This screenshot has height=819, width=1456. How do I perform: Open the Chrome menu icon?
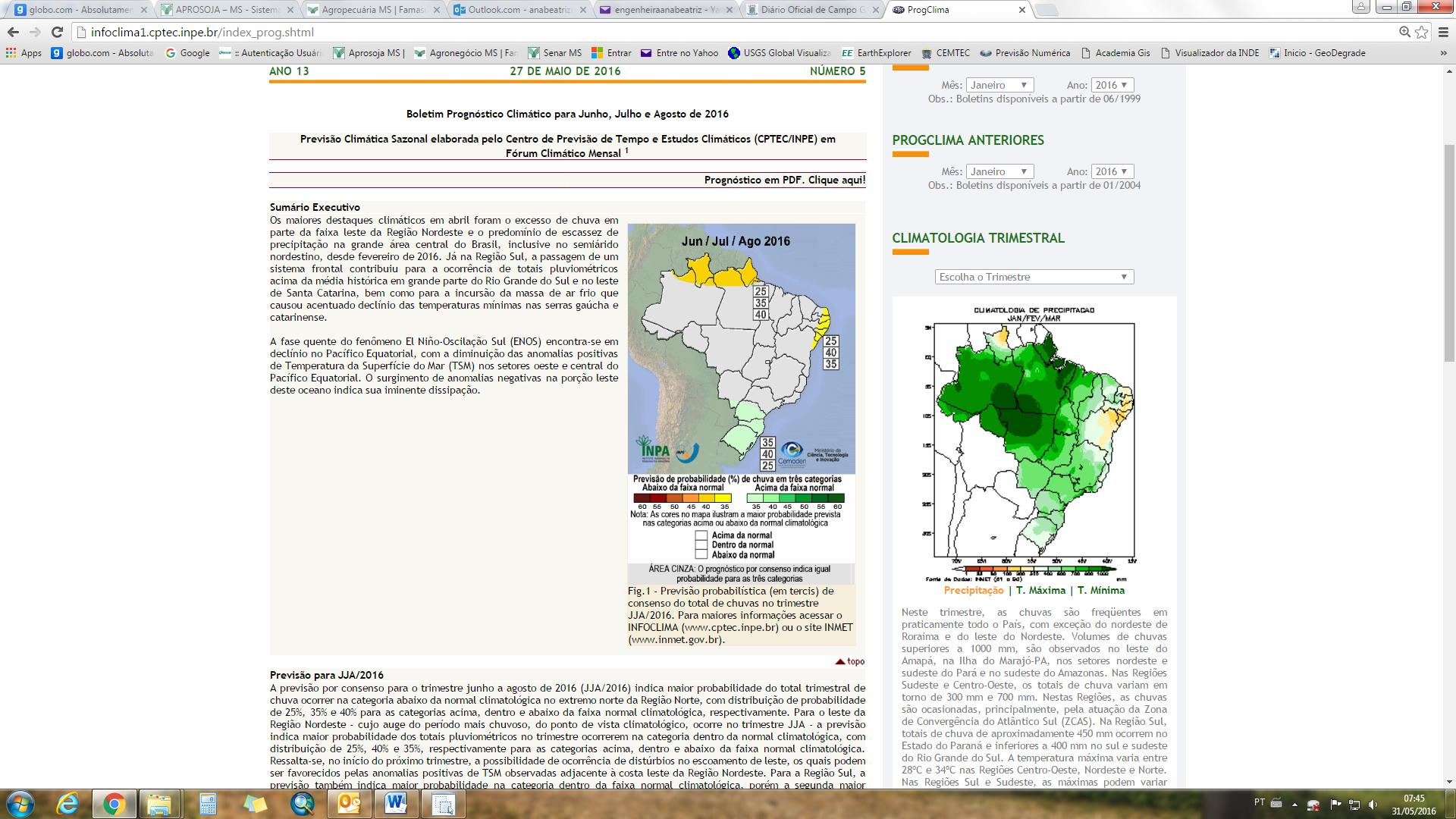click(x=1444, y=32)
